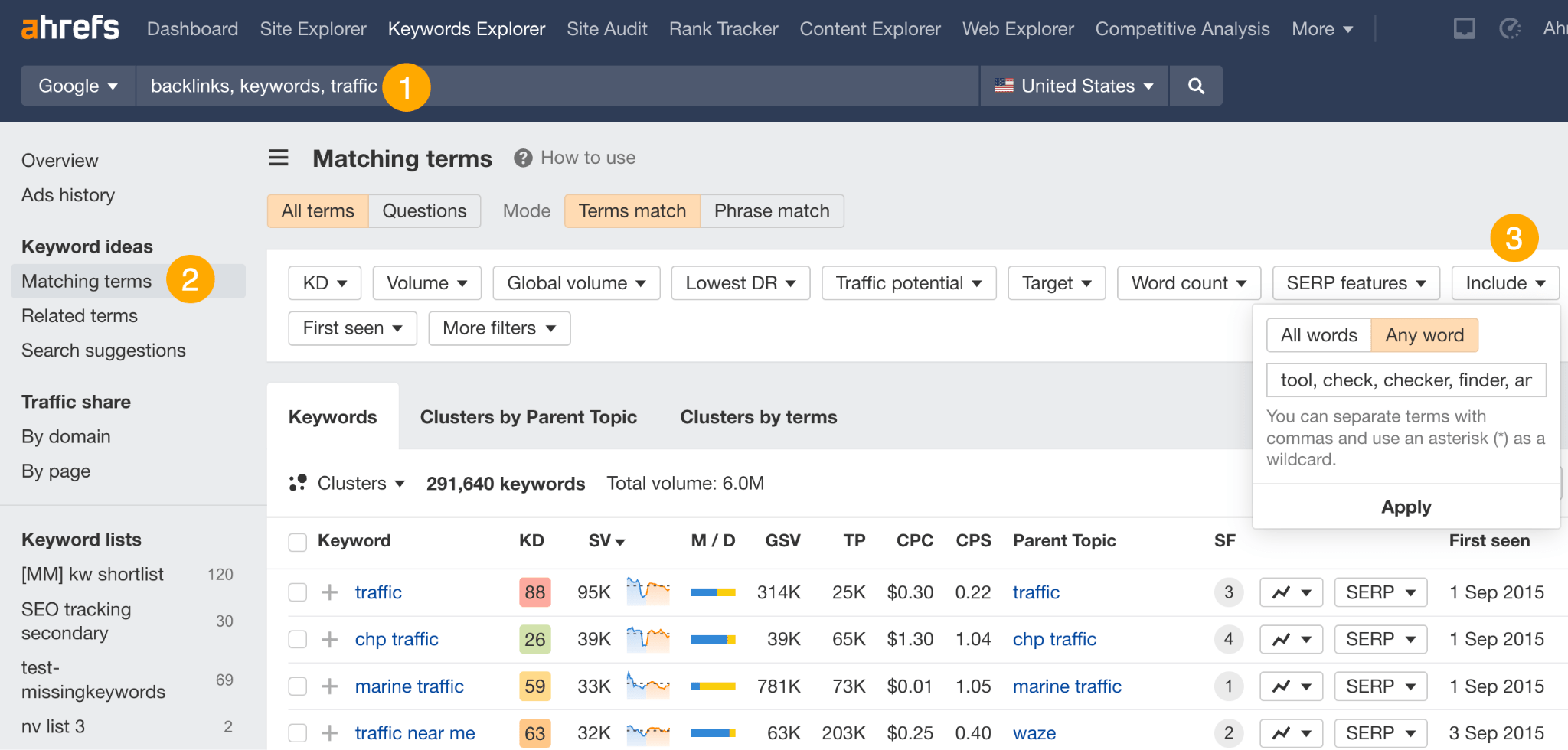Select all keywords using header checkbox

pyautogui.click(x=297, y=541)
